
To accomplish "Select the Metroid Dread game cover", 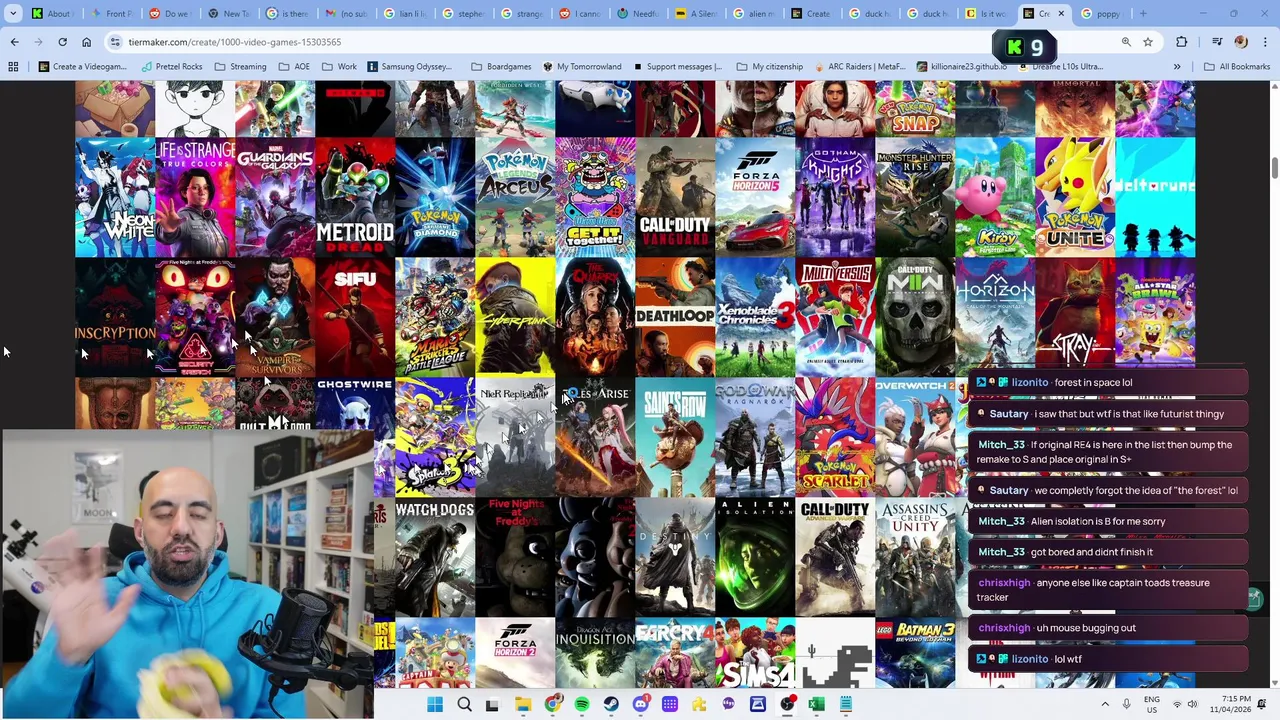I will pyautogui.click(x=355, y=197).
